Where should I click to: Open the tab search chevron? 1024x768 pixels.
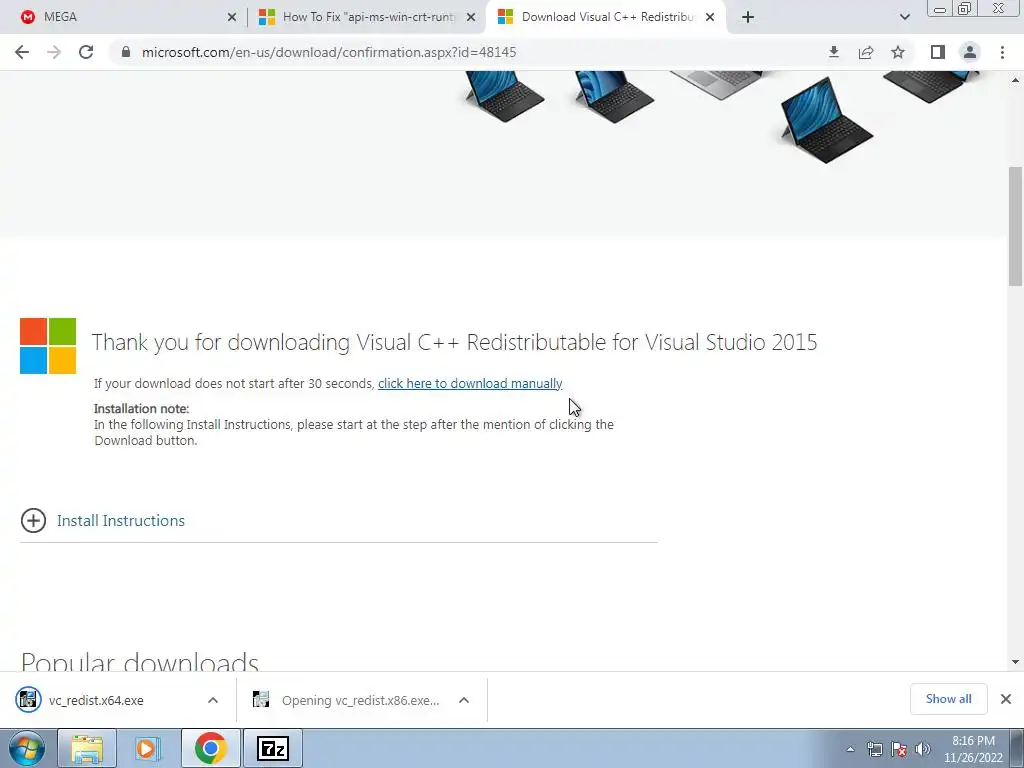point(904,17)
